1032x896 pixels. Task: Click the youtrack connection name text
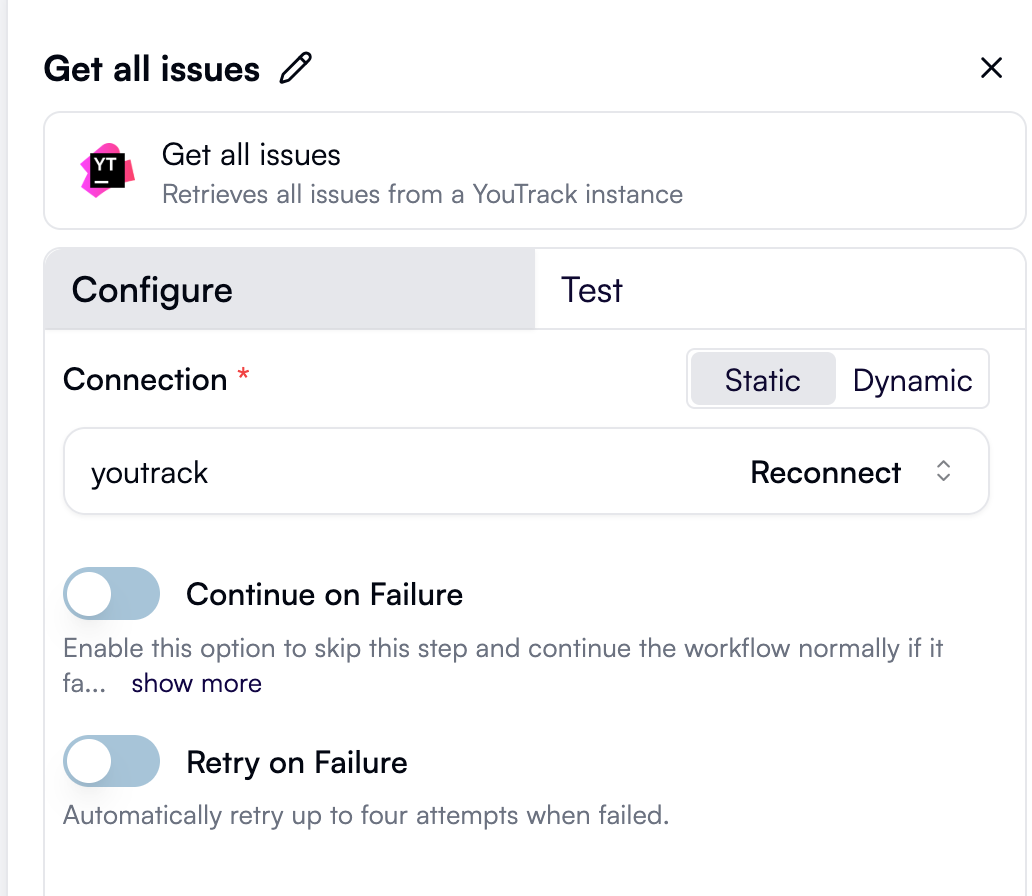148,471
